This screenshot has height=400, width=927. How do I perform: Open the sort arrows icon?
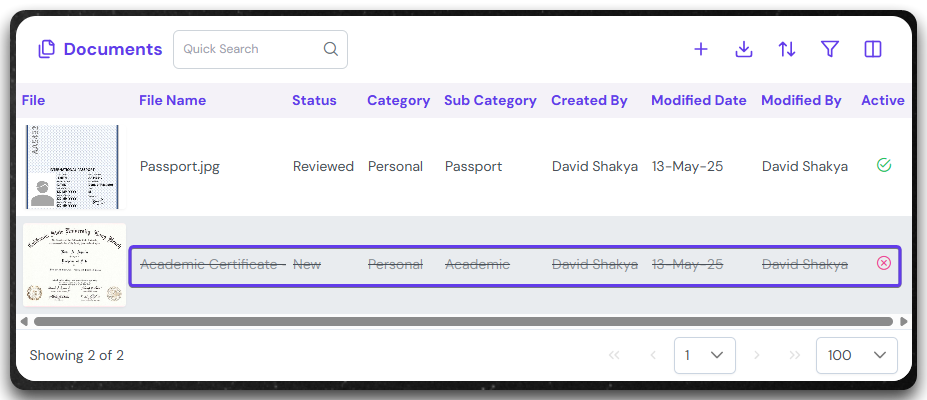point(787,49)
